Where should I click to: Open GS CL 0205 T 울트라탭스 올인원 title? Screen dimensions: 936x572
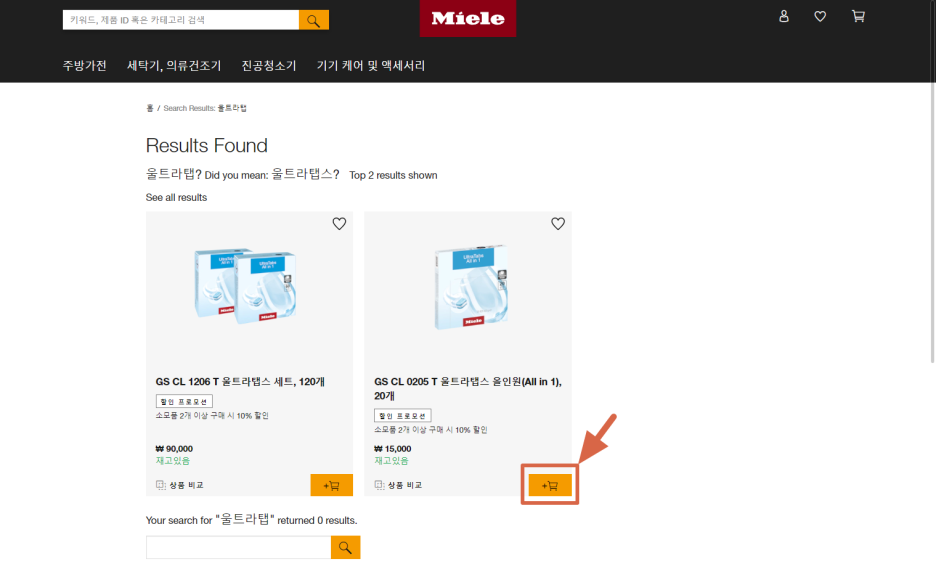coord(468,389)
